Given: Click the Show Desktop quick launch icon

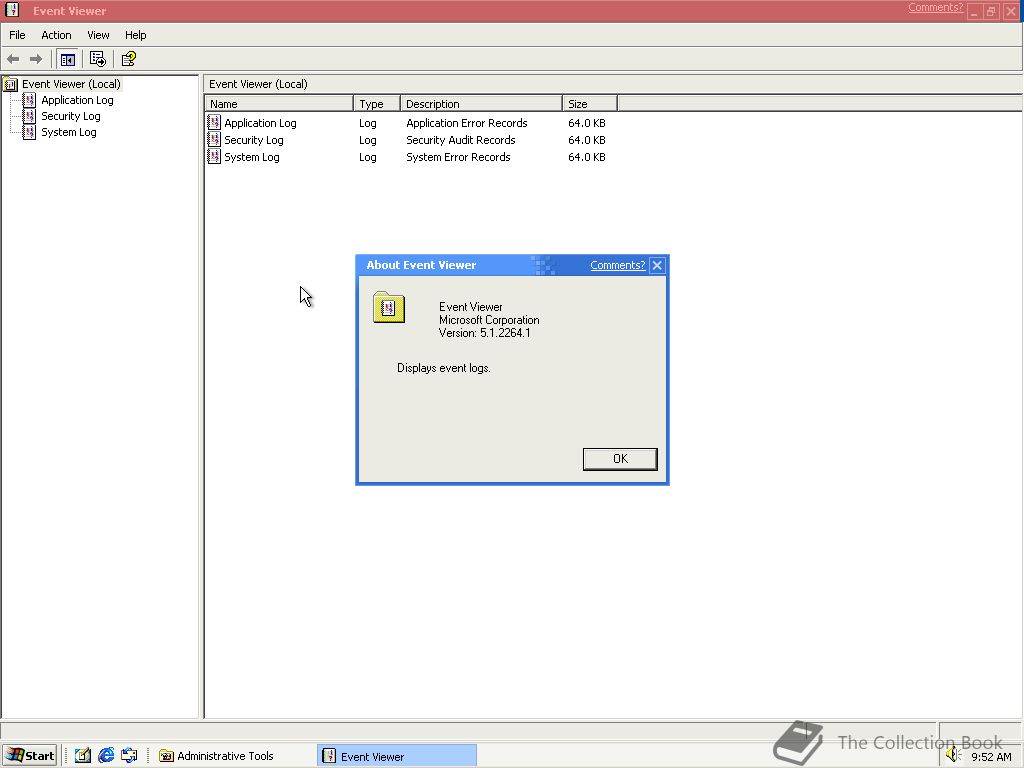Looking at the screenshot, I should coord(129,756).
